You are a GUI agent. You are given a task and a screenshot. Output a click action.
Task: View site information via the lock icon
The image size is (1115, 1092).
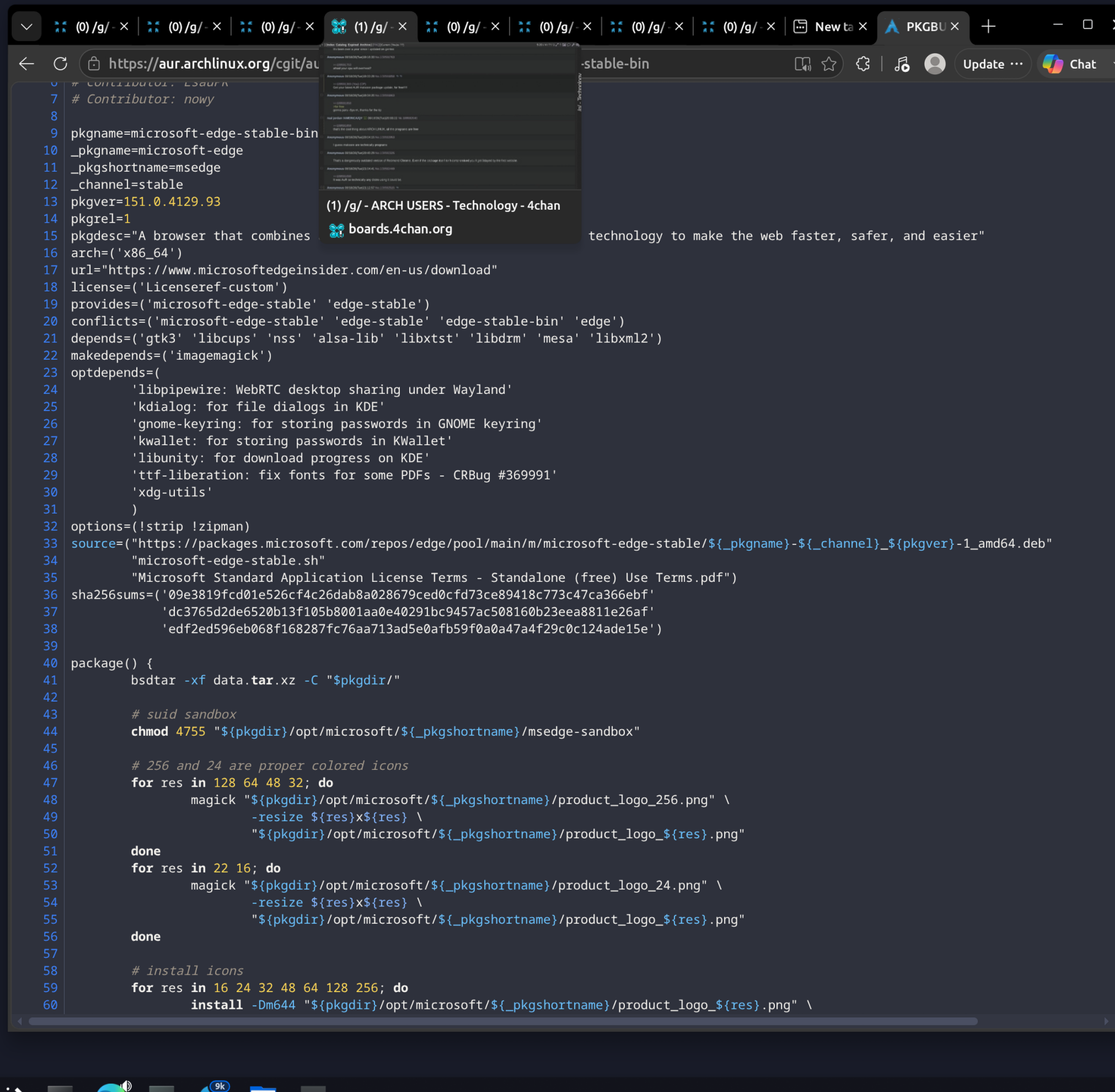[x=94, y=63]
